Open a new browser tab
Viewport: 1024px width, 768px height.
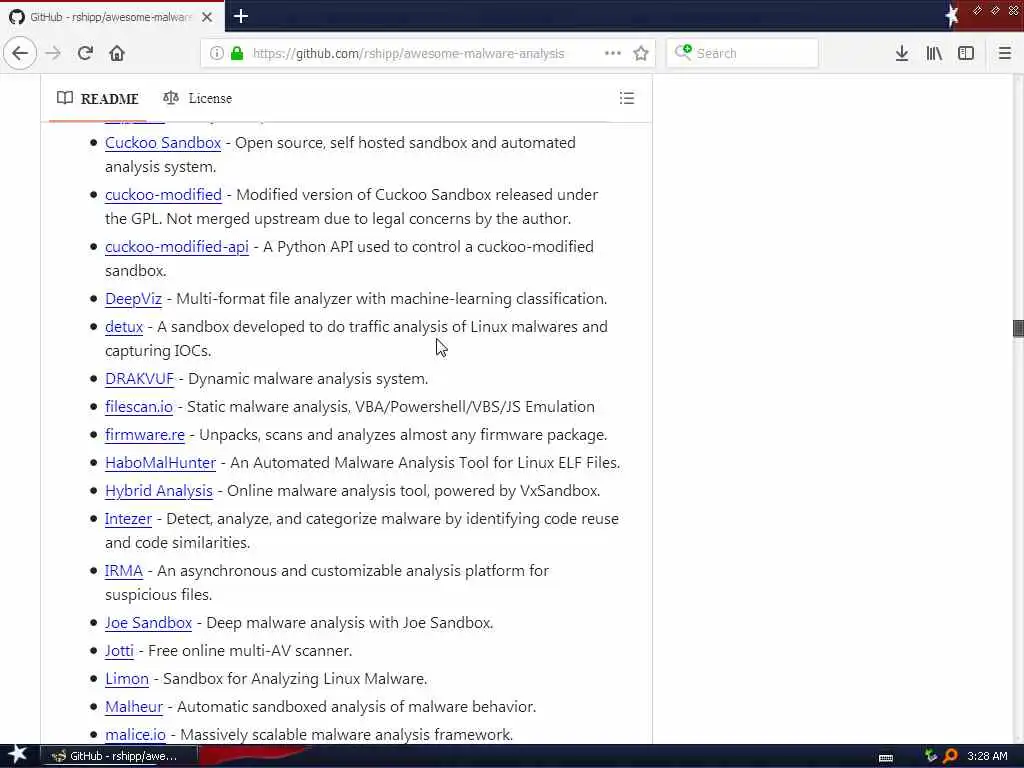coord(241,16)
